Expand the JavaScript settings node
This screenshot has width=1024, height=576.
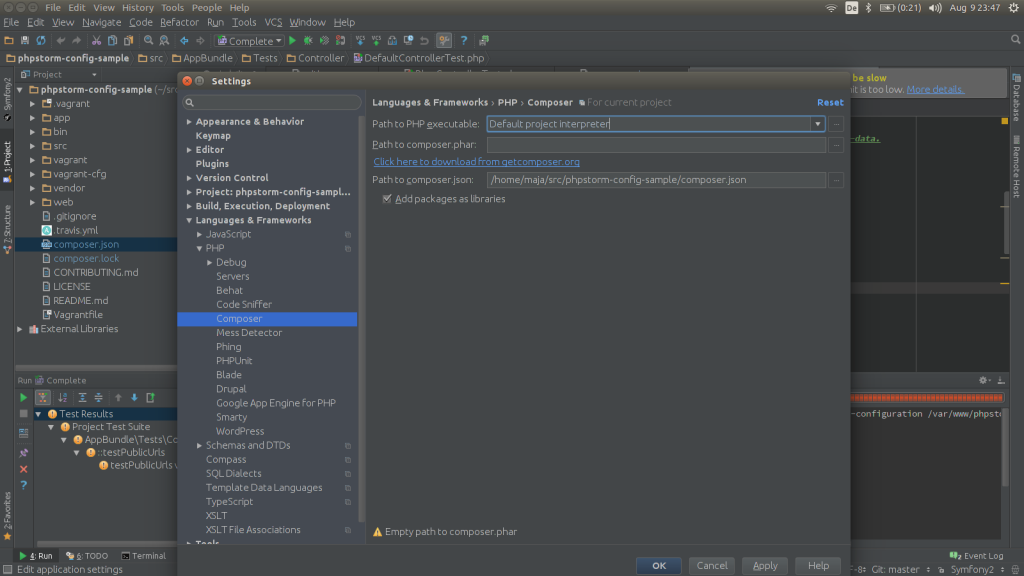pyautogui.click(x=200, y=234)
